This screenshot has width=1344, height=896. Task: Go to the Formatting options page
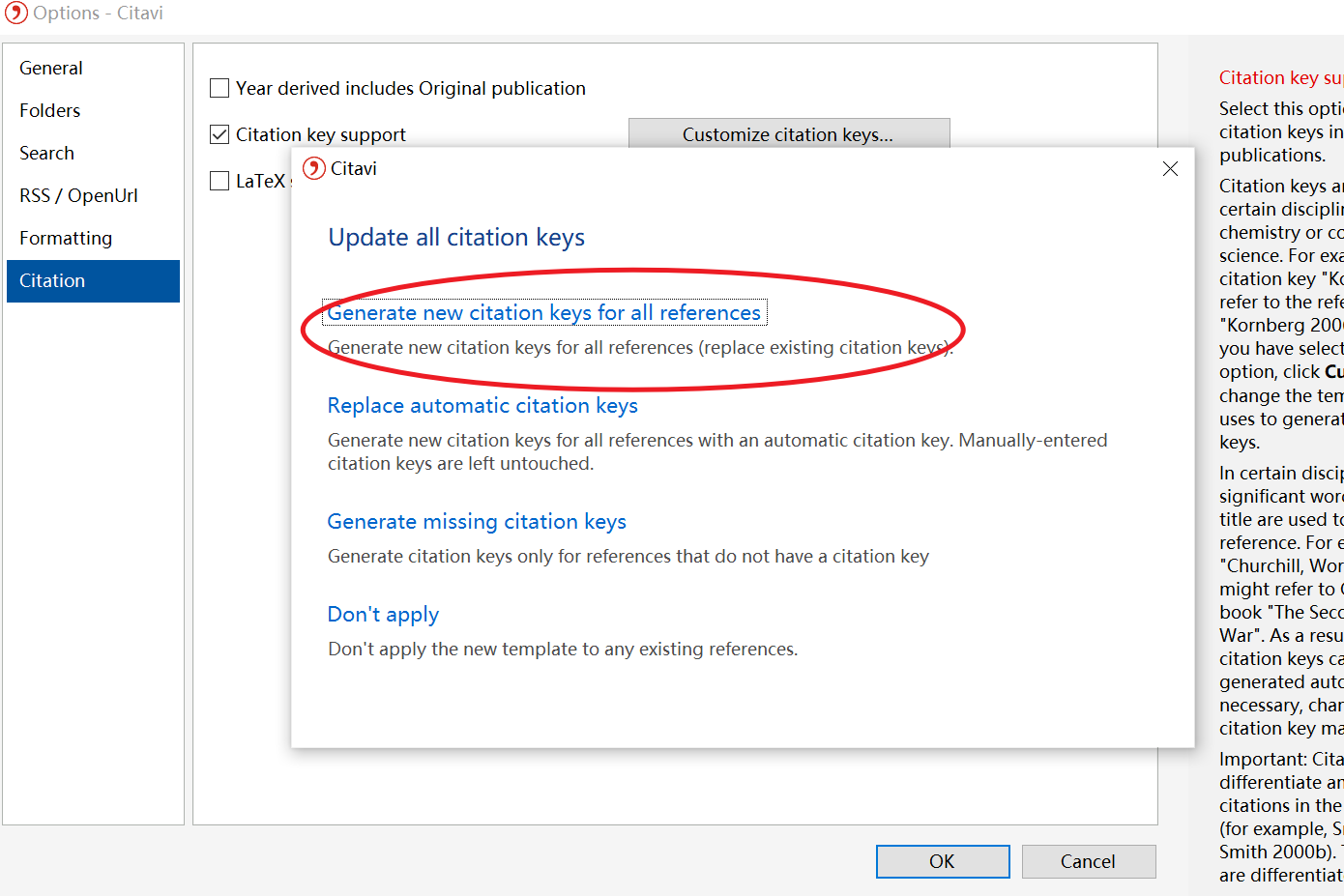tap(93, 238)
